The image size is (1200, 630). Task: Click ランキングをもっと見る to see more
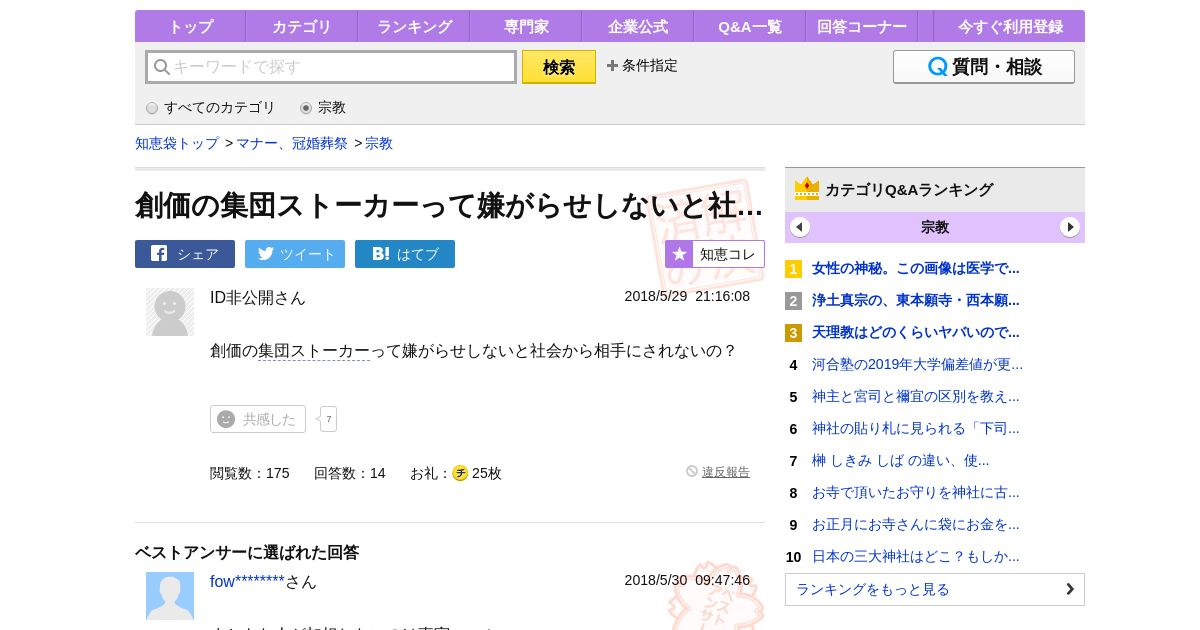pos(935,589)
